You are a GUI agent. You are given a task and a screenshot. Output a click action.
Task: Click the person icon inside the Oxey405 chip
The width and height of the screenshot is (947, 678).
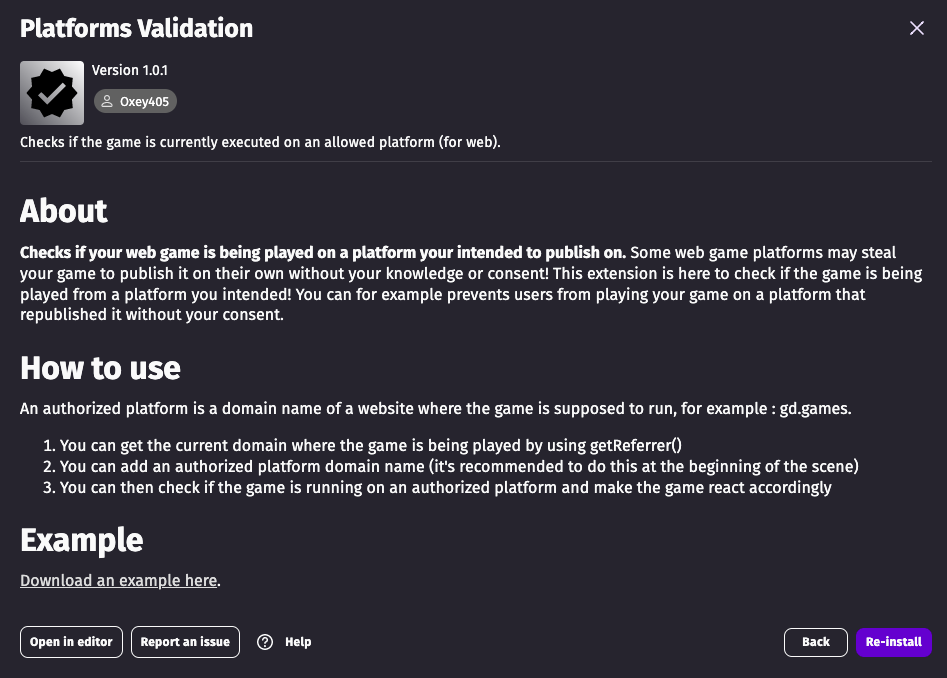[x=107, y=101]
